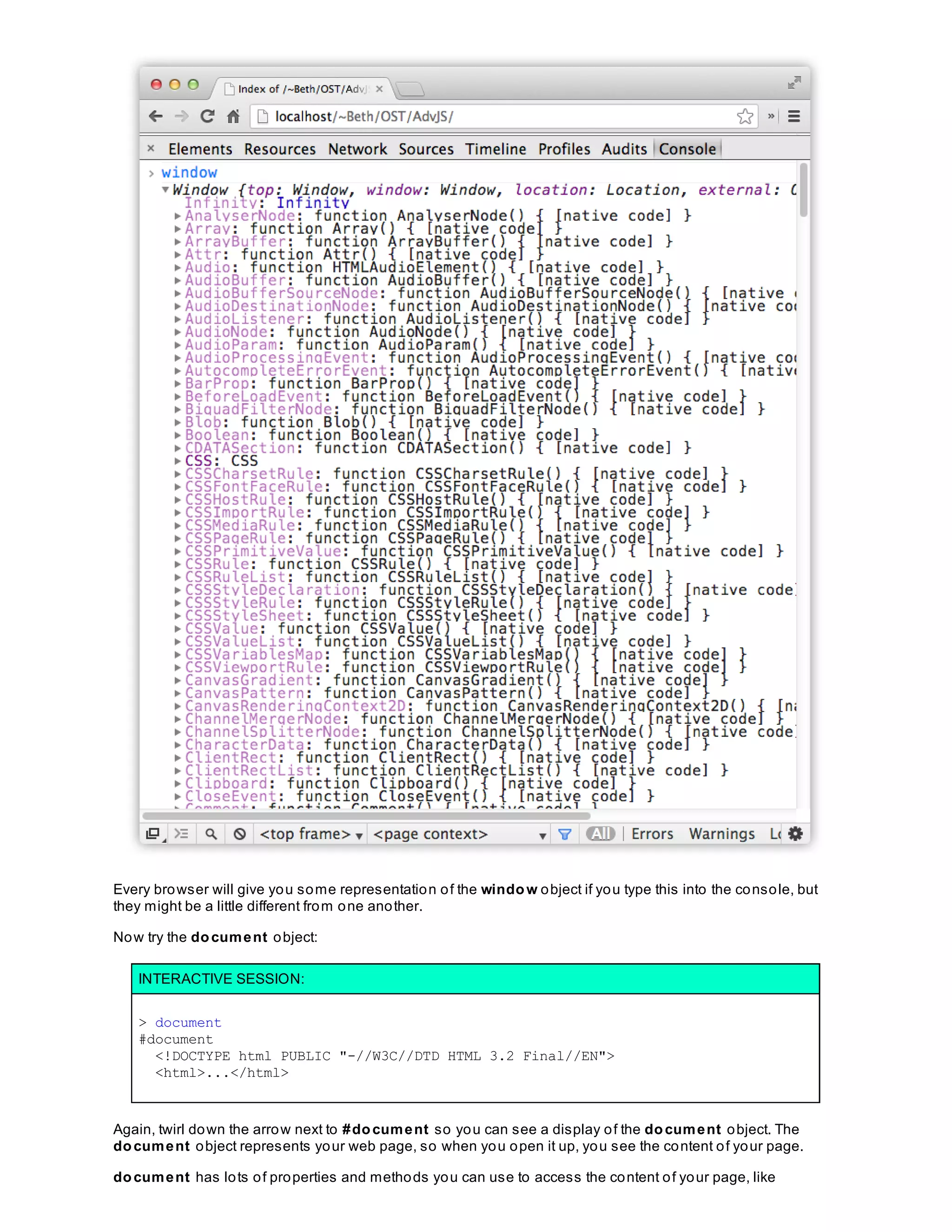The height and width of the screenshot is (1232, 952).
Task: Click the html ellipsis line
Action: coord(222,1073)
